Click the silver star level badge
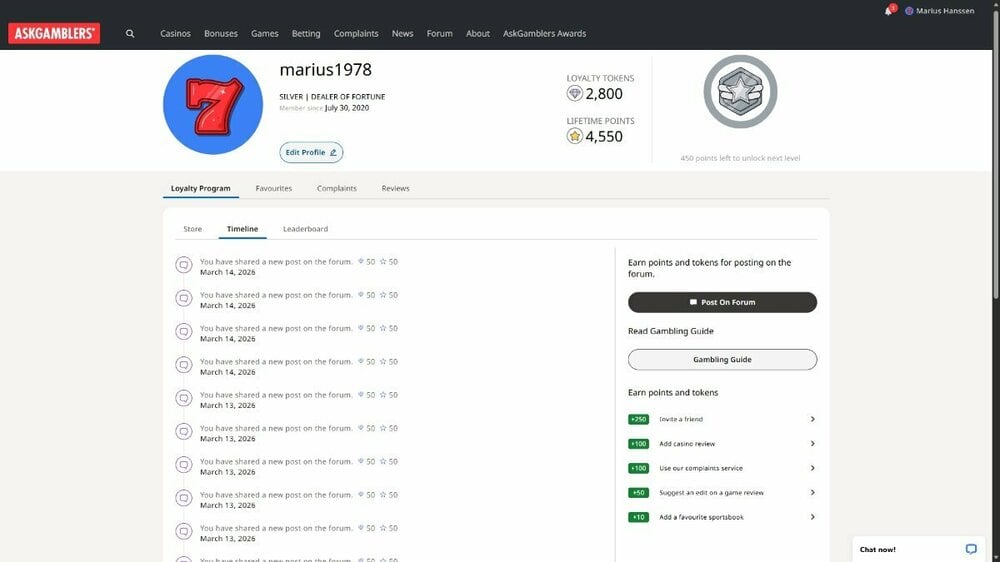 [740, 92]
